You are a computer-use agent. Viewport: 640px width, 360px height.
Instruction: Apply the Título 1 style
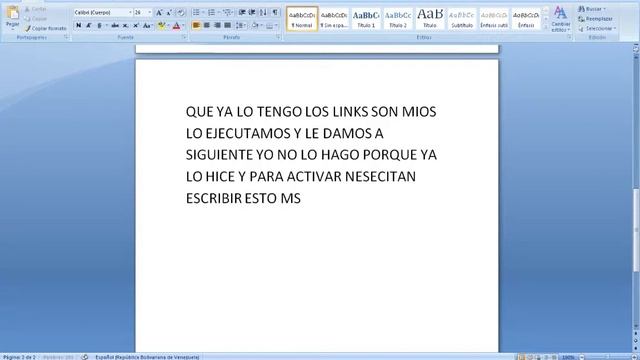(366, 19)
